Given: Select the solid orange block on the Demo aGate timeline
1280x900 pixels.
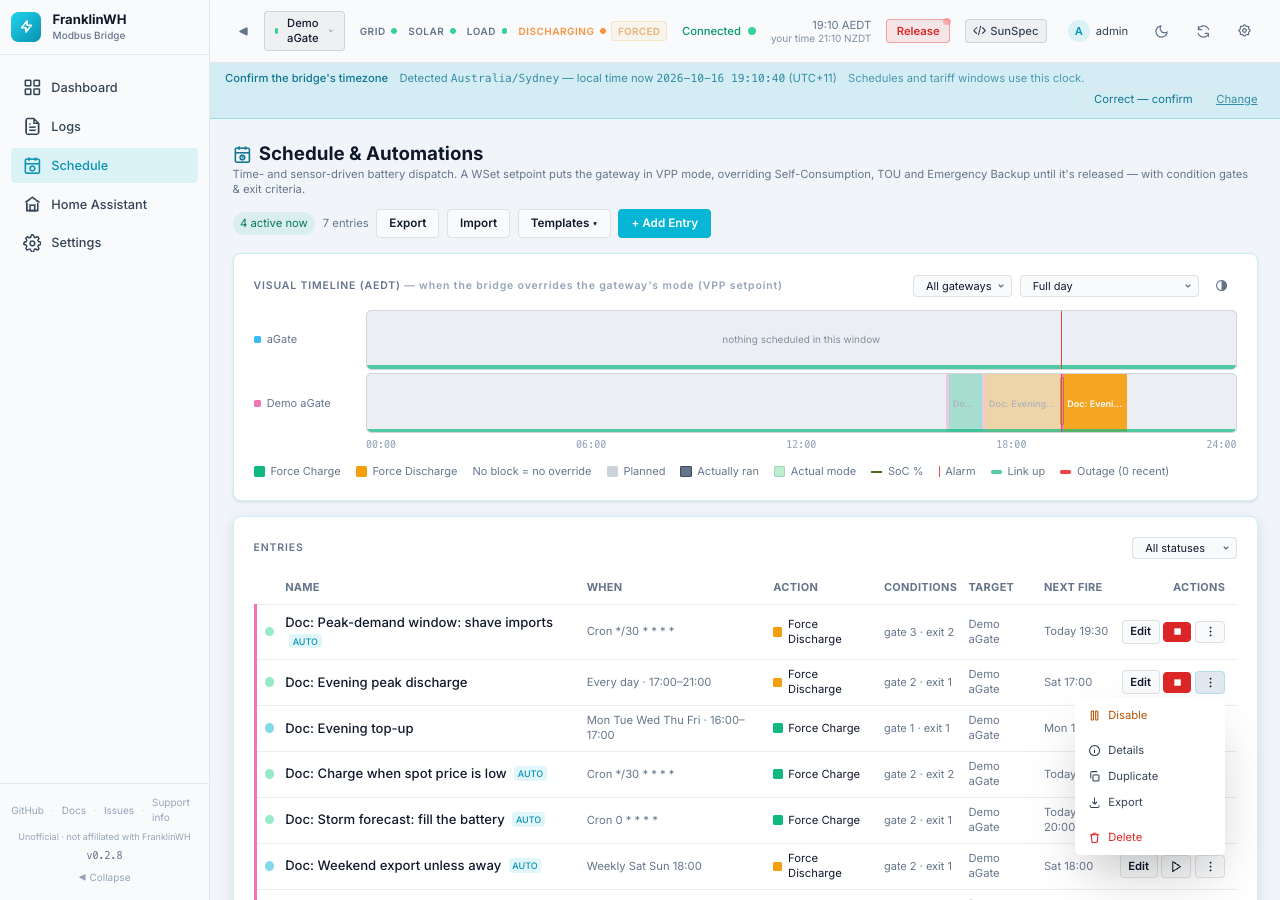Looking at the screenshot, I should click(x=1094, y=403).
